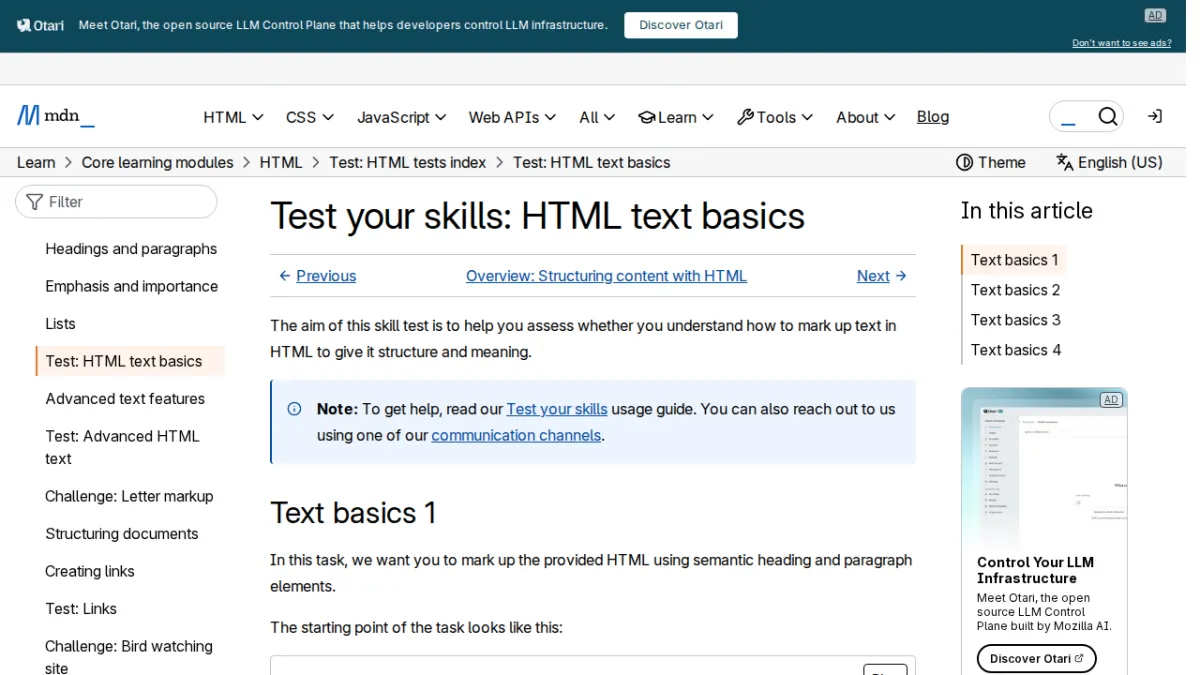1200x675 pixels.
Task: Go to Core learning modules breadcrumb
Action: pos(157,162)
